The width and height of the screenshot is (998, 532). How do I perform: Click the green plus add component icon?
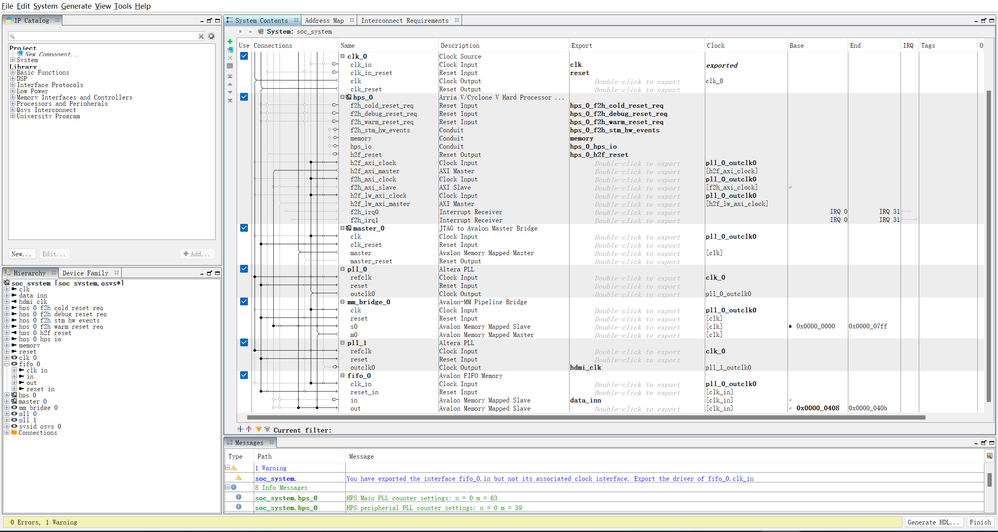[x=231, y=41]
